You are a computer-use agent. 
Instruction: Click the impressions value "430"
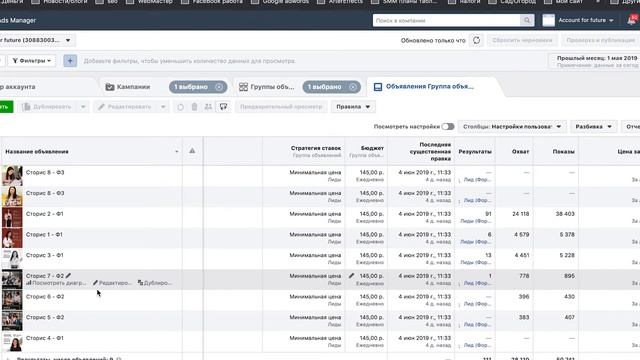[569, 297]
